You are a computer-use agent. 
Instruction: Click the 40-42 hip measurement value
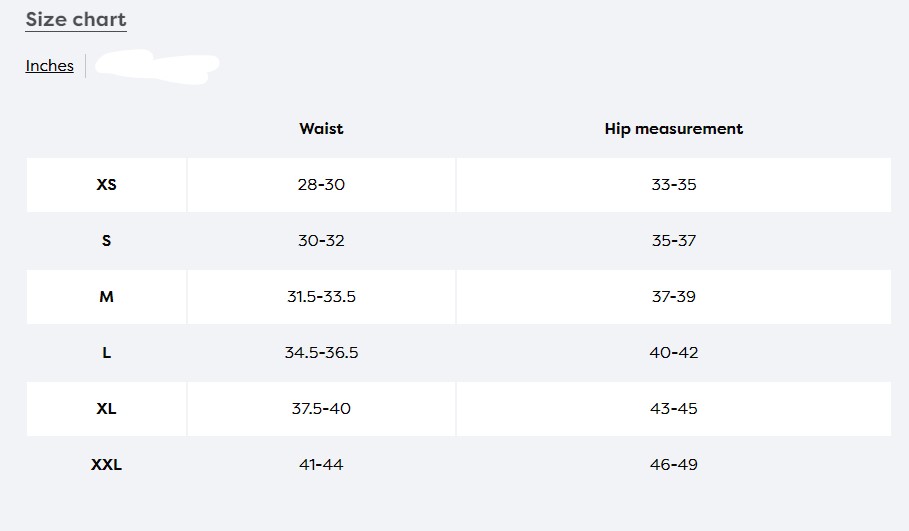pos(673,353)
